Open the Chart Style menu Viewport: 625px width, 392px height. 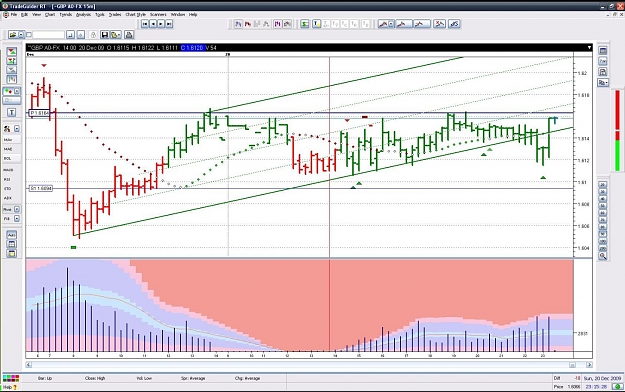click(136, 14)
